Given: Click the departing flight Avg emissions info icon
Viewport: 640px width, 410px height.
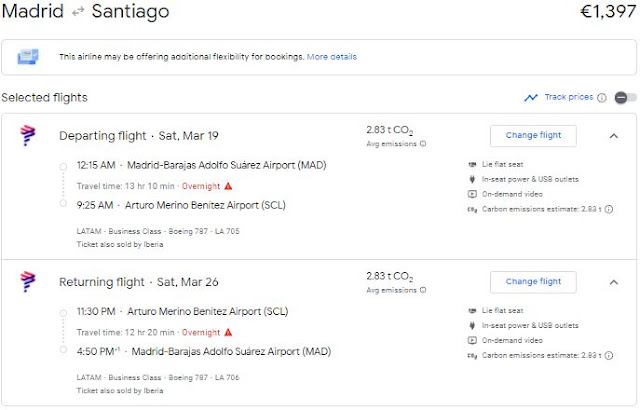Looking at the screenshot, I should 423,144.
